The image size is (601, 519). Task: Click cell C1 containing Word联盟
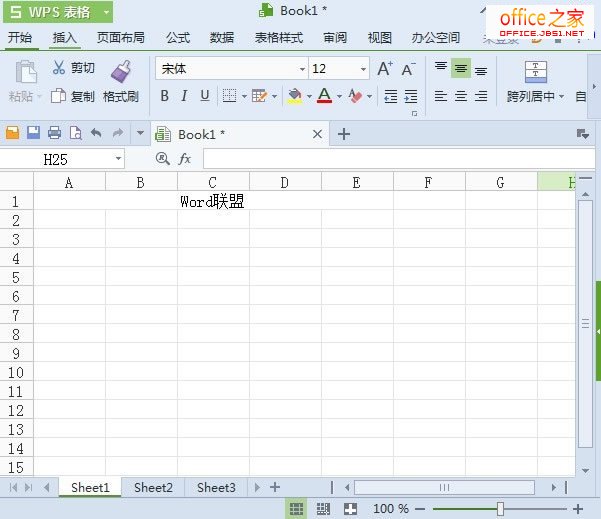(x=213, y=200)
